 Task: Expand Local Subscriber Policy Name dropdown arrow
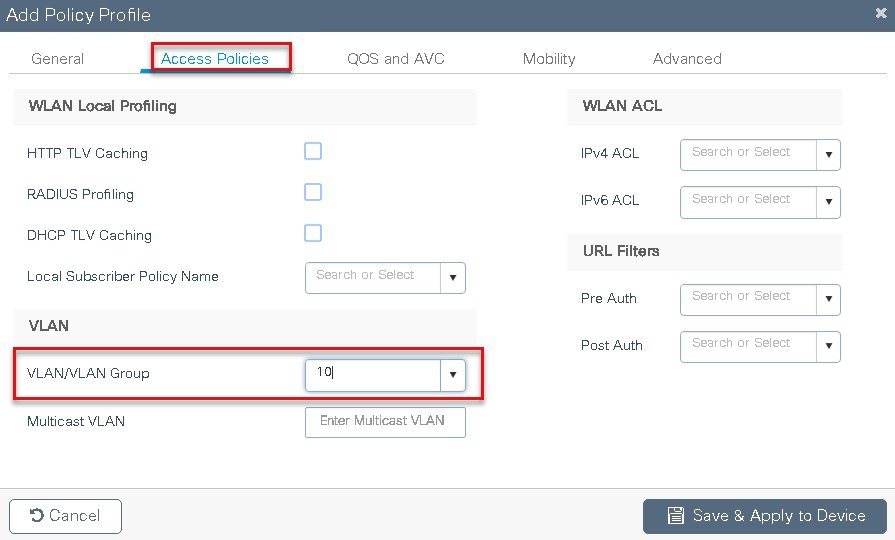[453, 278]
